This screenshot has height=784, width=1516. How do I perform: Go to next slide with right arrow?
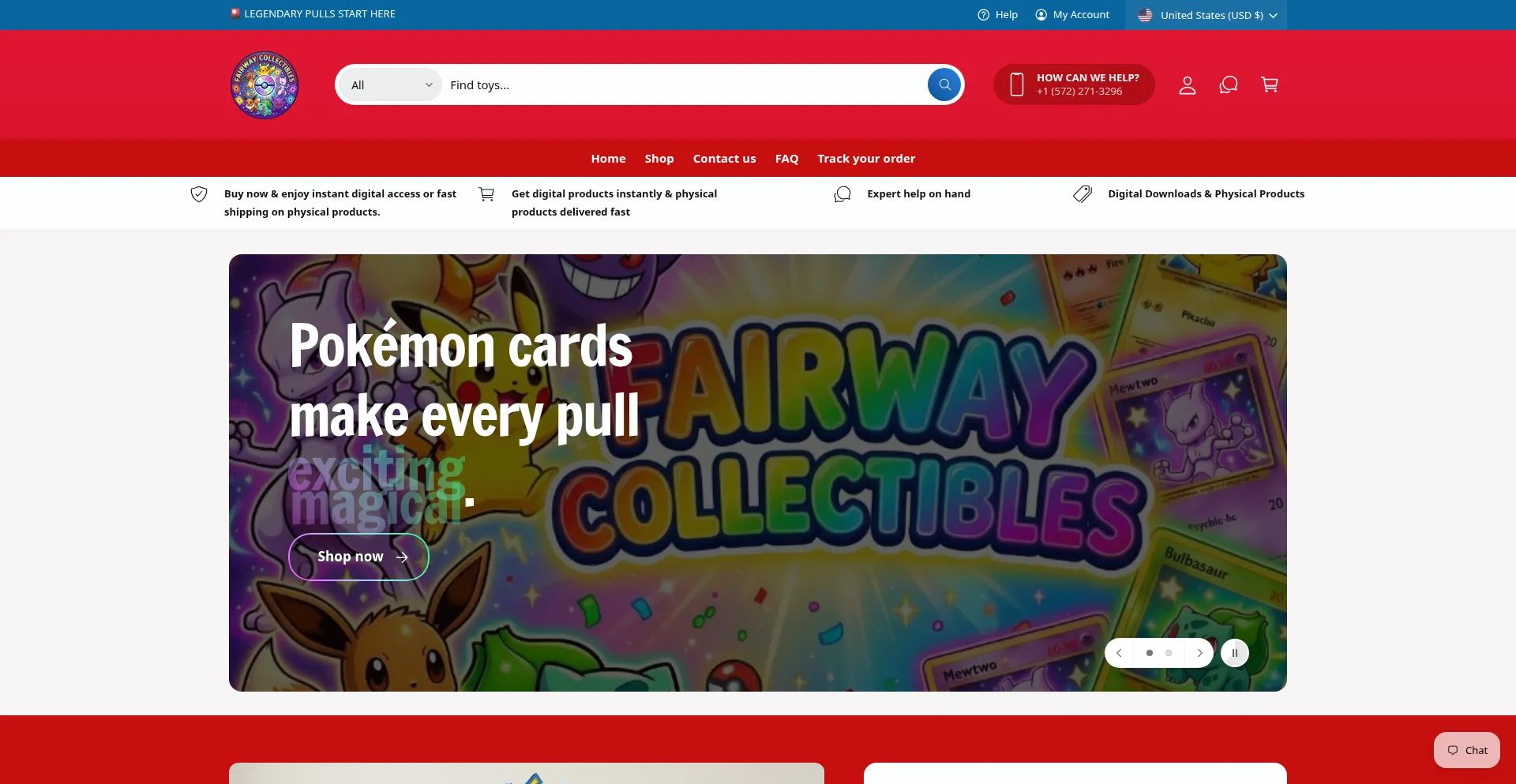tap(1199, 653)
